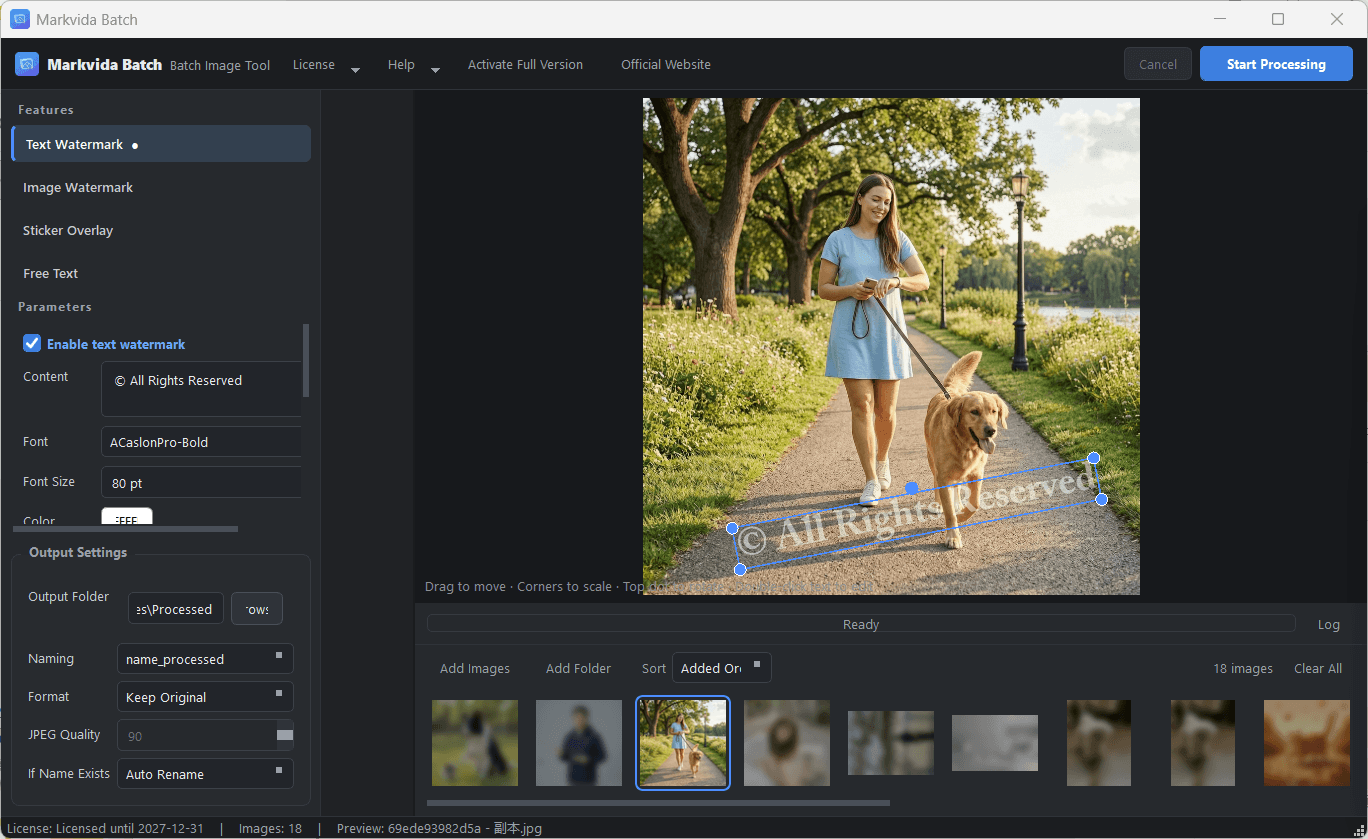The width and height of the screenshot is (1368, 839).
Task: Click the app icon in the title bar
Action: point(20,19)
